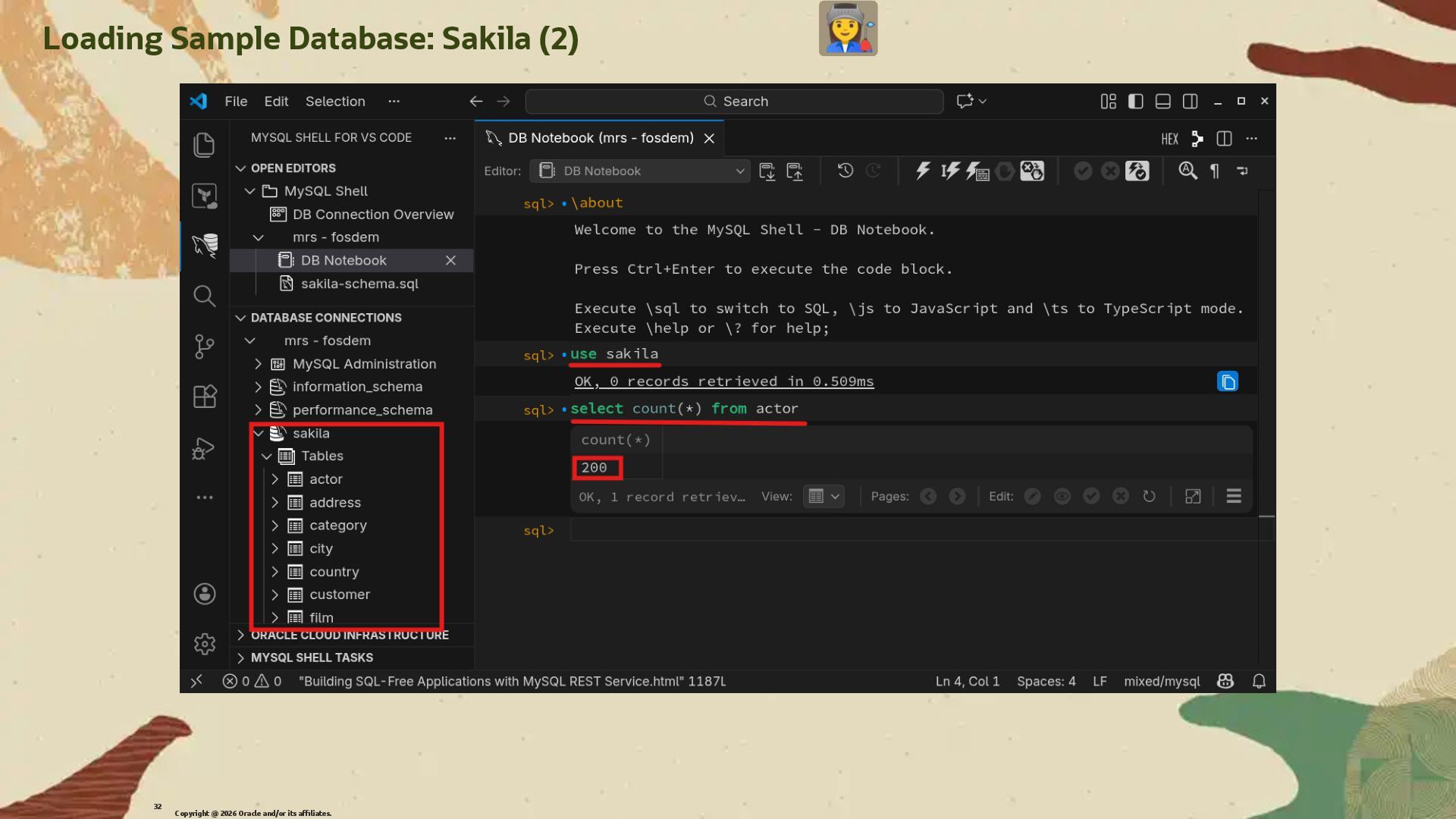Click the Find magnifier icon in notebook toolbar

coord(1188,171)
